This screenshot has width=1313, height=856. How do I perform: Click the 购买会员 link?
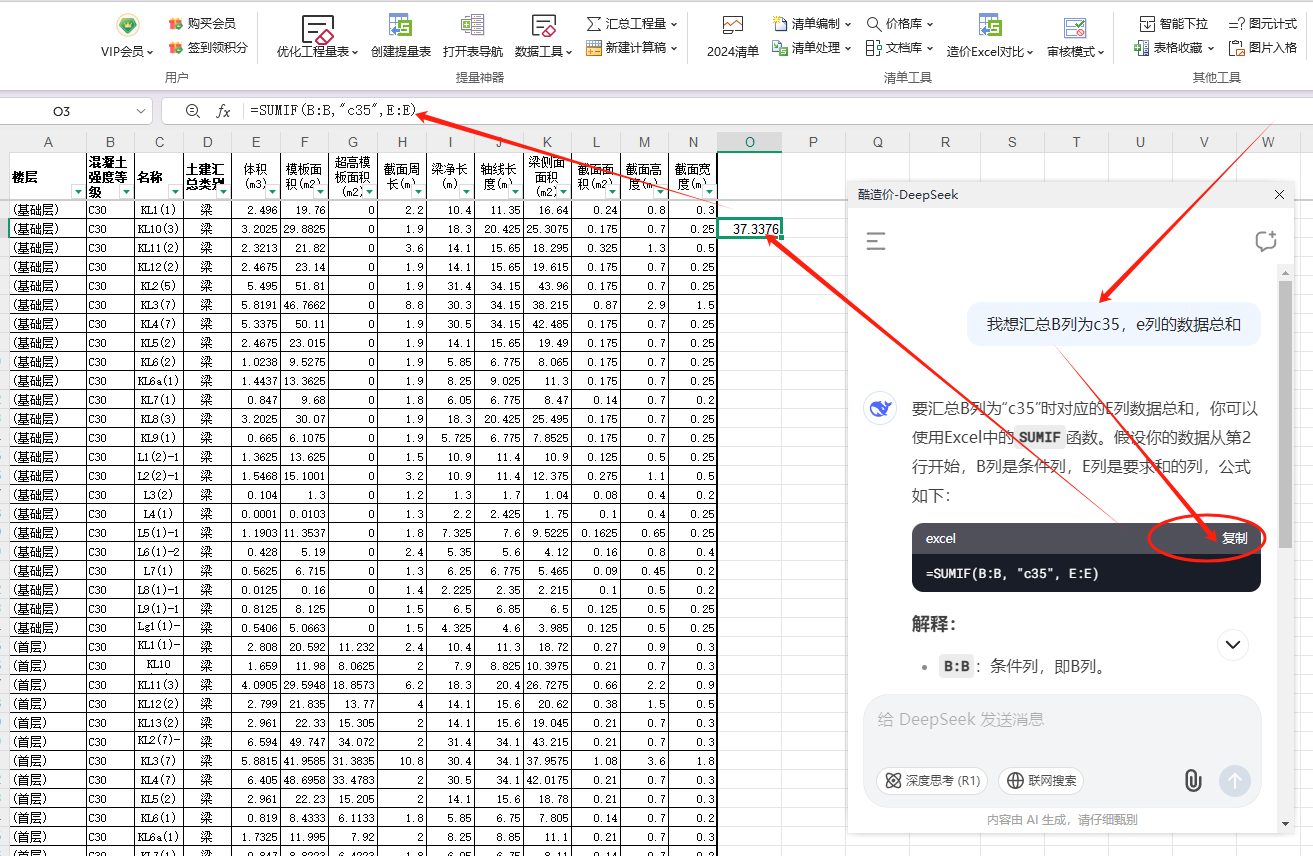pyautogui.click(x=203, y=23)
